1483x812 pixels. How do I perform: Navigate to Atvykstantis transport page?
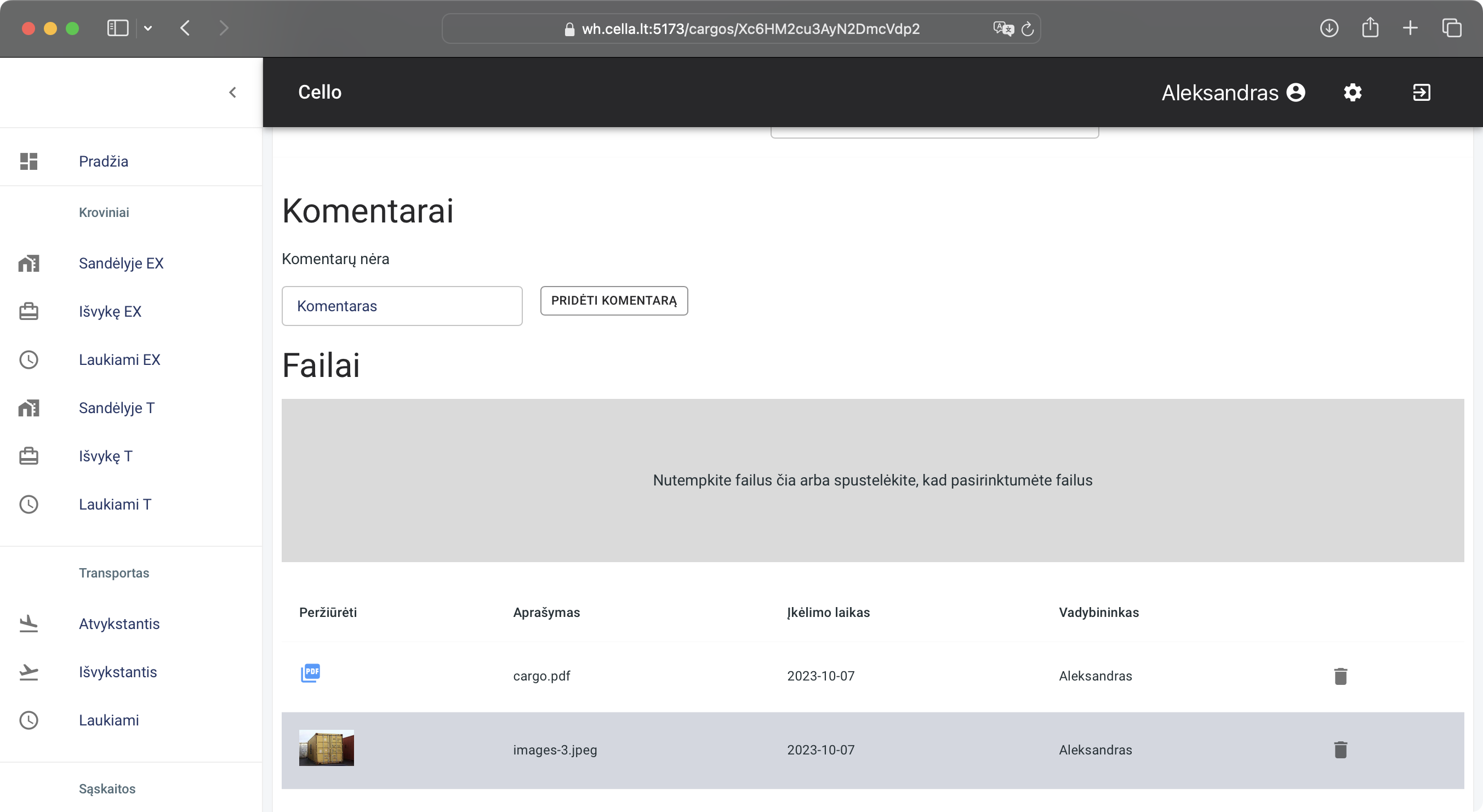click(x=119, y=624)
